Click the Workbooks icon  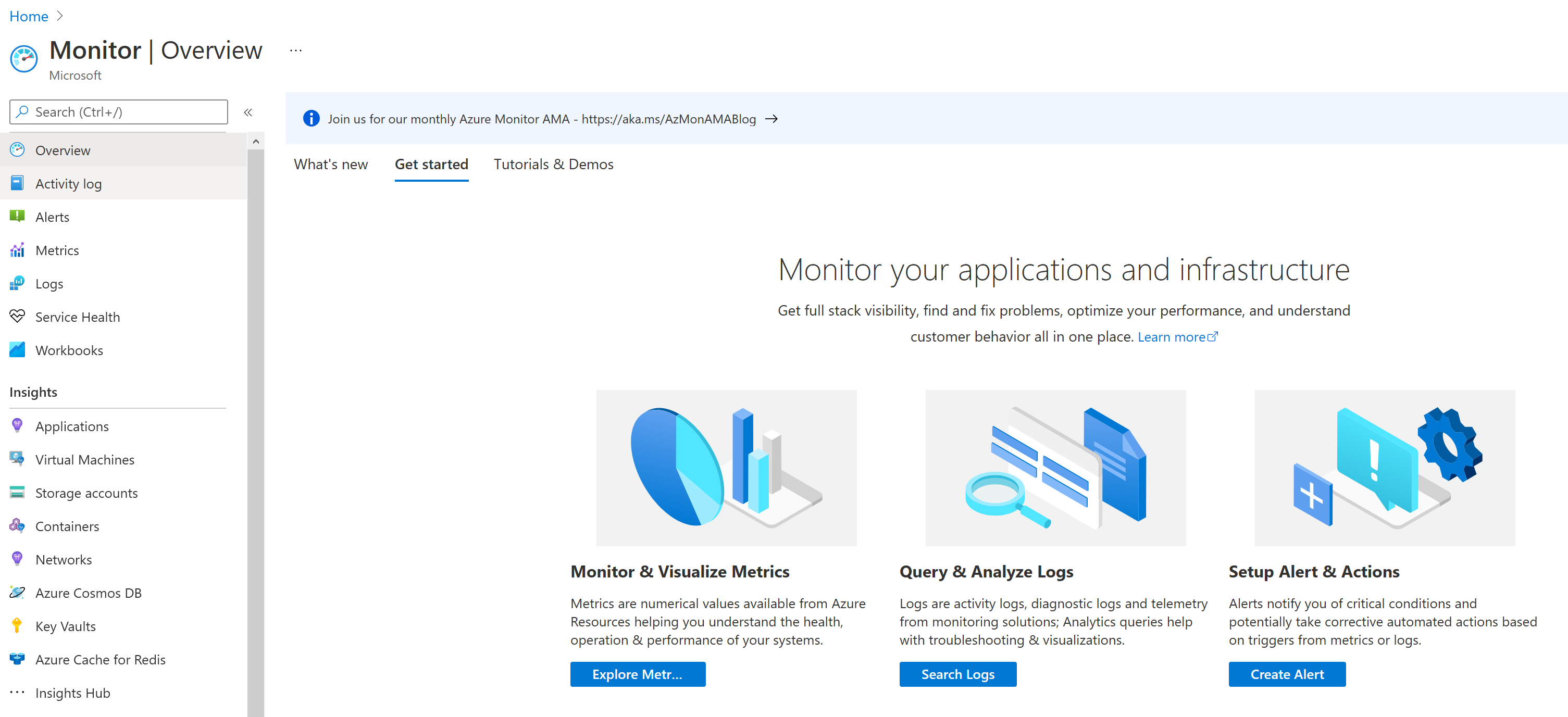[x=17, y=349]
